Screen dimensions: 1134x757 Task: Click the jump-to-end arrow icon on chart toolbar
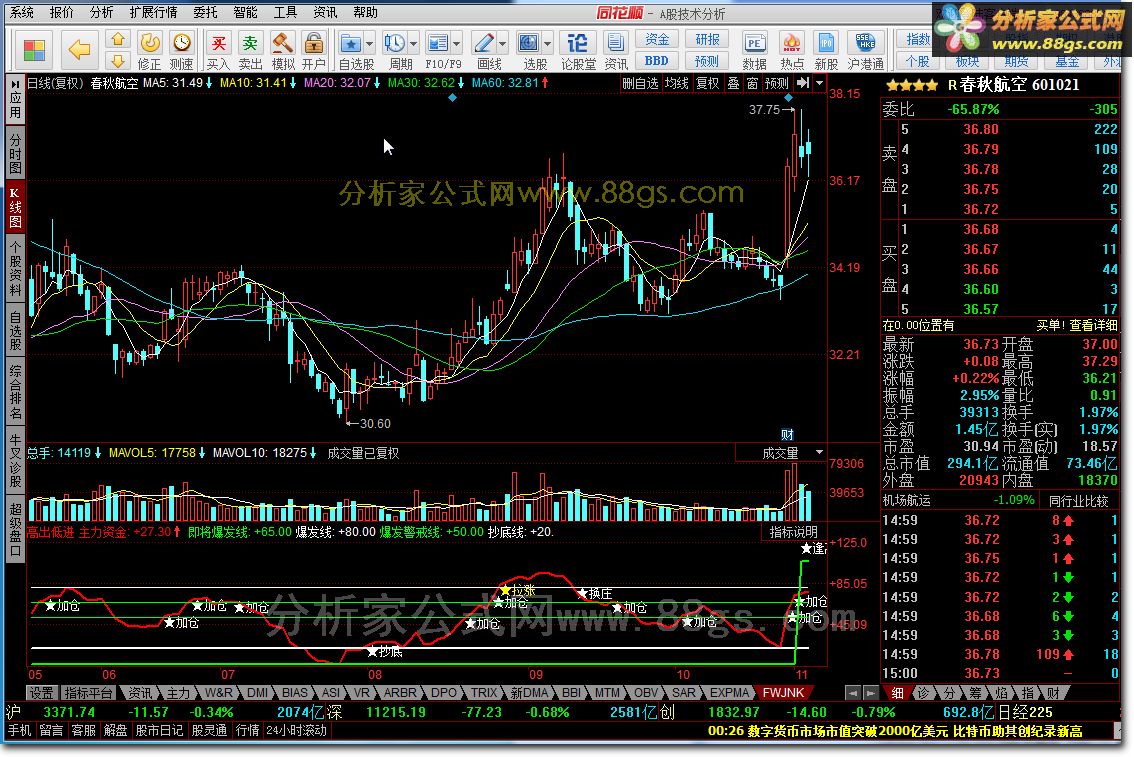[802, 83]
